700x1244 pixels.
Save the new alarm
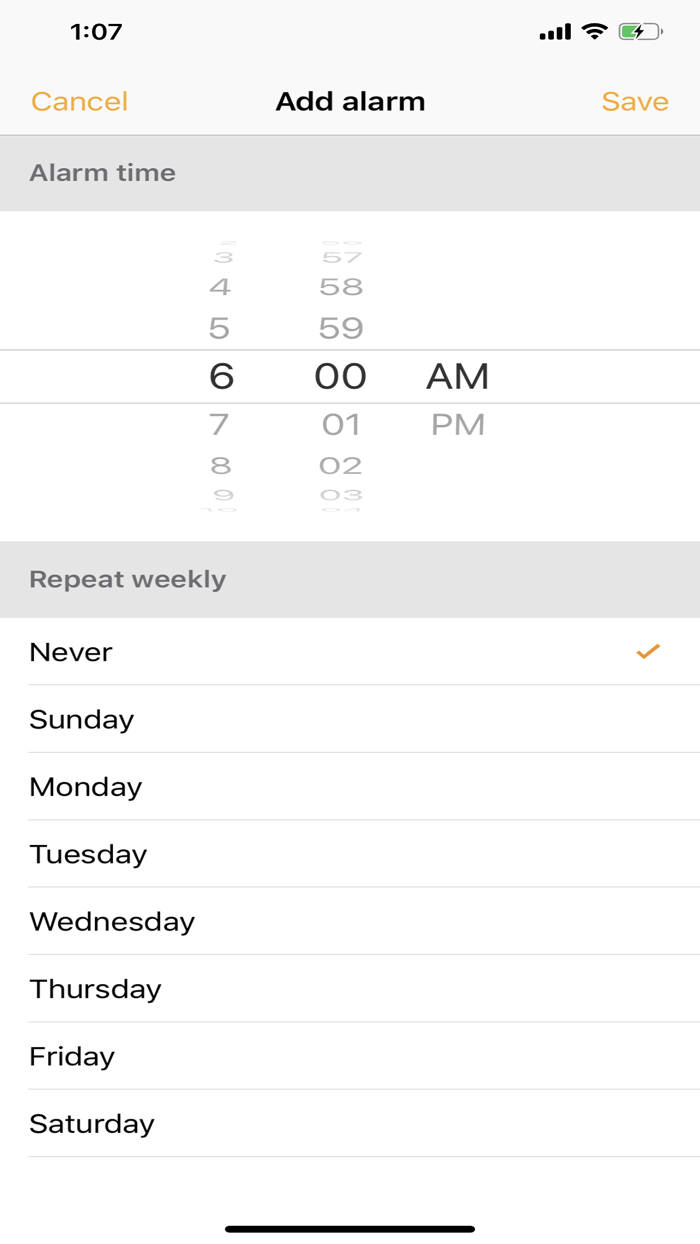(x=635, y=101)
